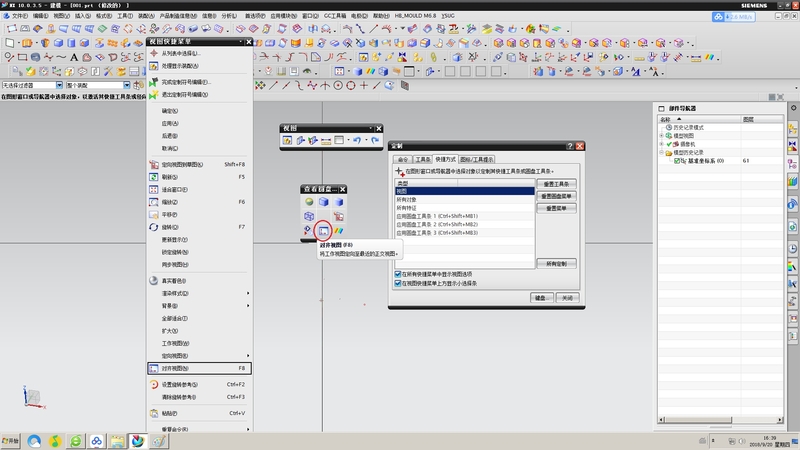Screen dimensions: 800x450
Task: Select 对齐视图 F8 menu entry
Action: tap(192, 369)
